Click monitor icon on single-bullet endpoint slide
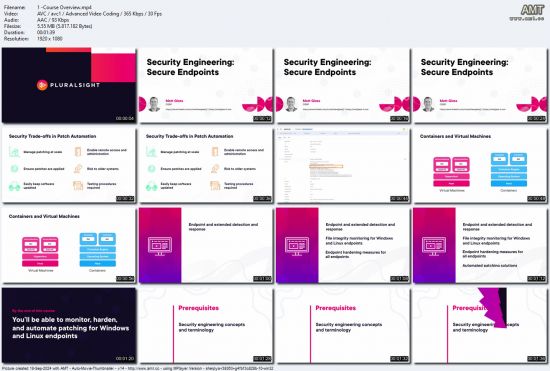Image resolution: width=550 pixels, height=371 pixels. [160, 245]
